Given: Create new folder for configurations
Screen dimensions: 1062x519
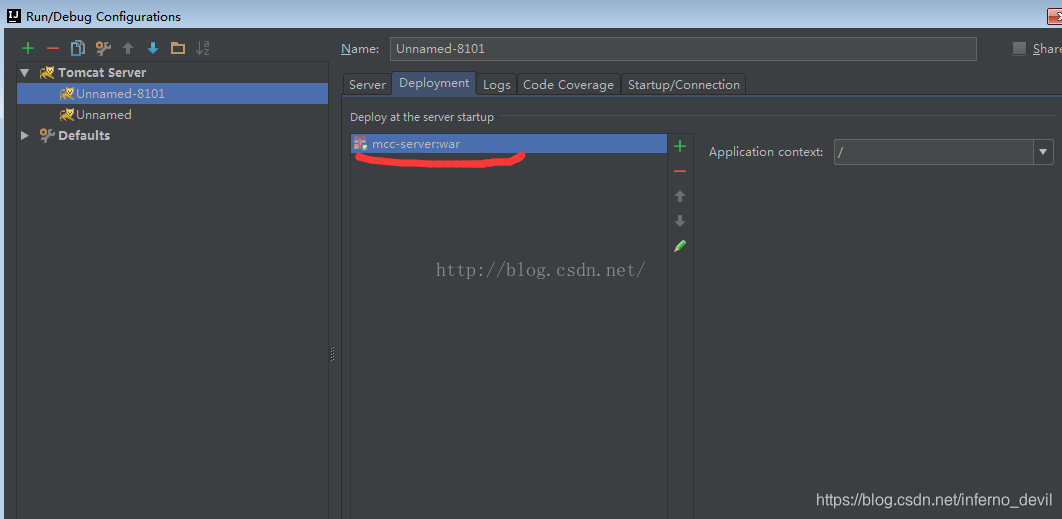Looking at the screenshot, I should pos(177,48).
